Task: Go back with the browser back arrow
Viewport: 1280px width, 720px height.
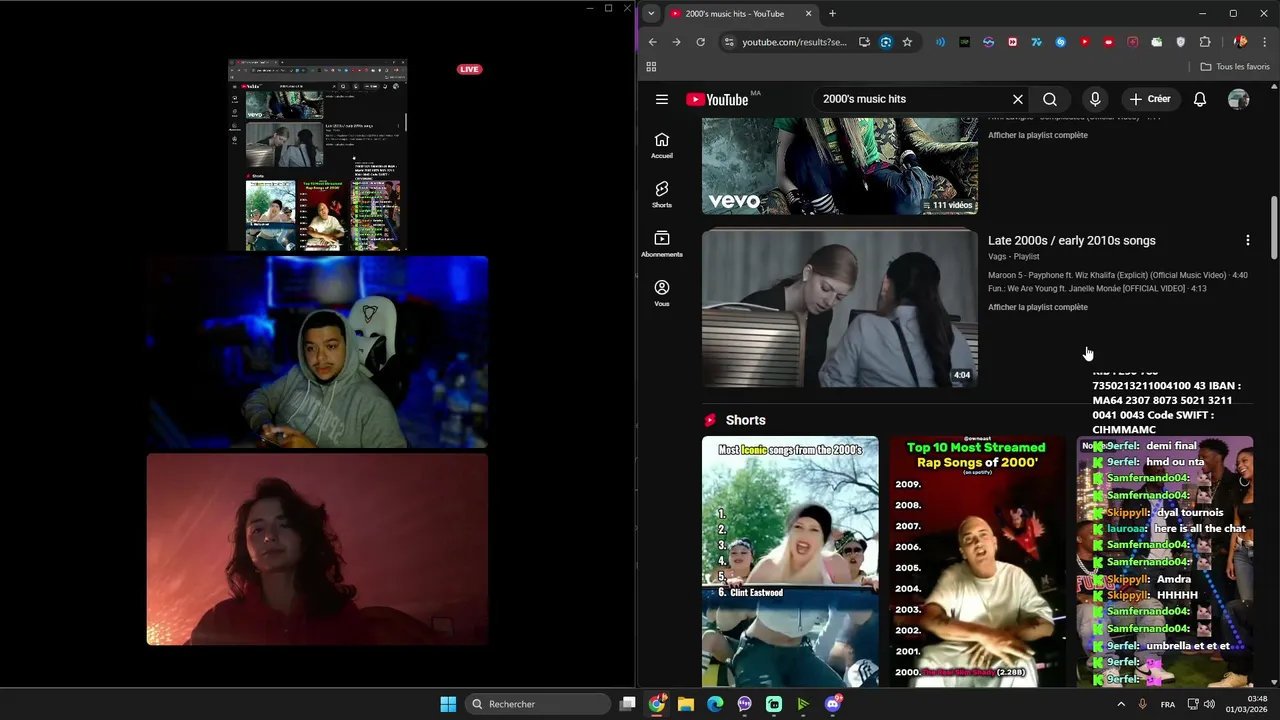Action: click(652, 42)
